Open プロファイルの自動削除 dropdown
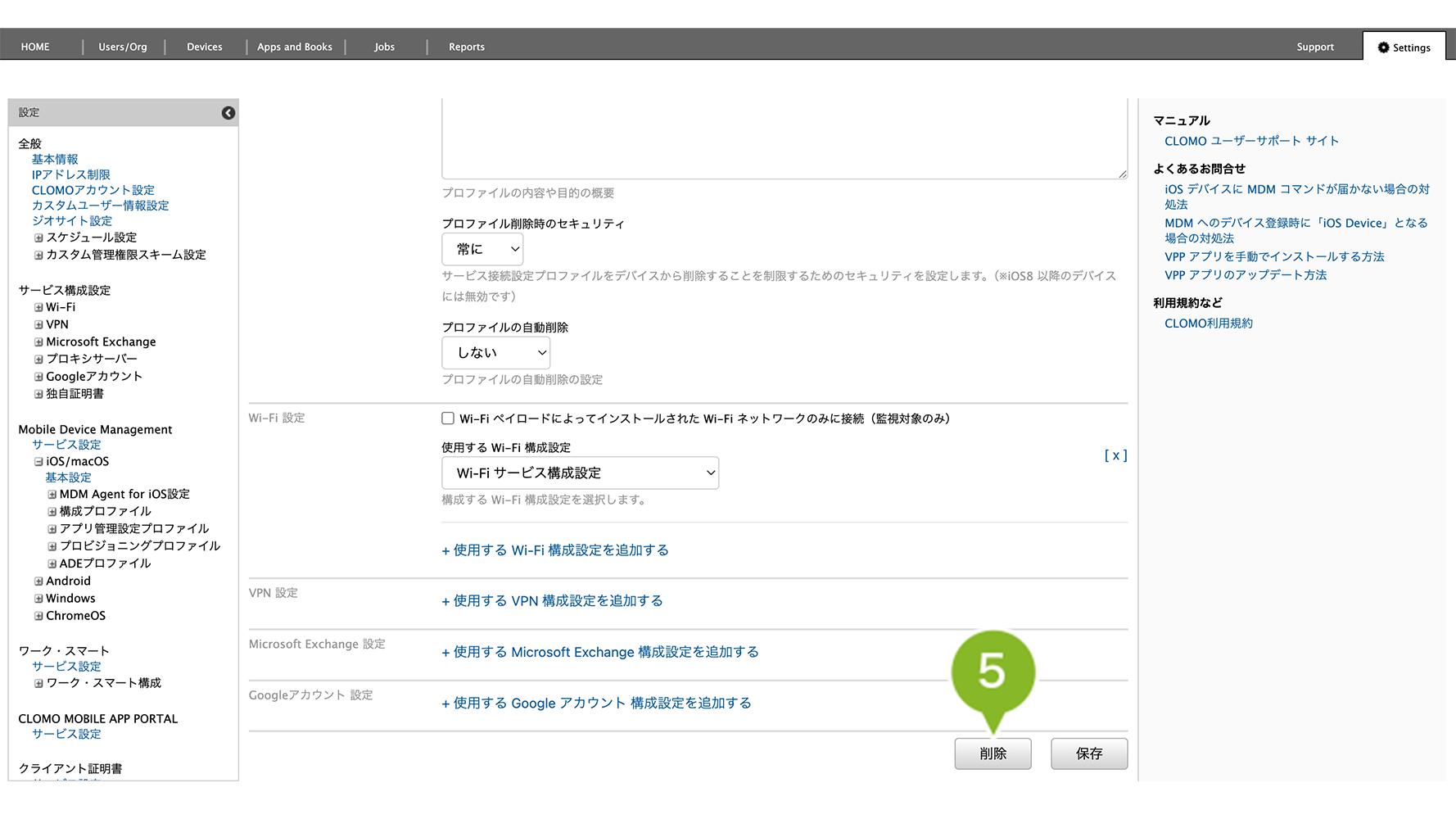 tap(495, 353)
